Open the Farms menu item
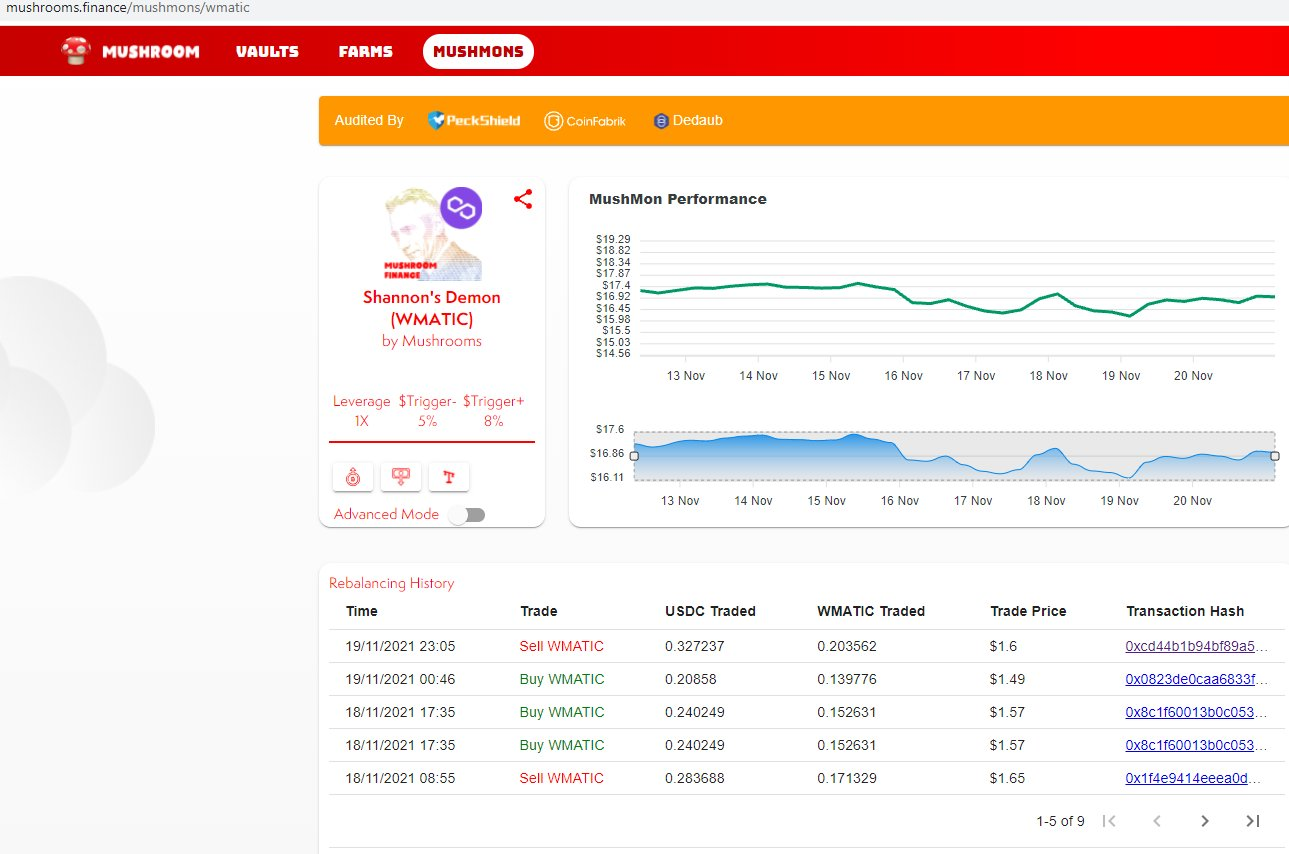This screenshot has height=854, width=1289. point(365,51)
